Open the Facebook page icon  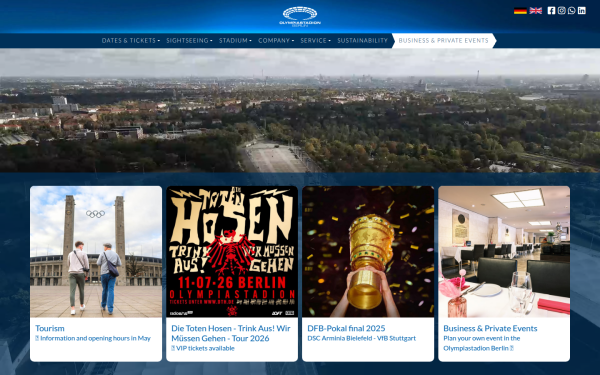pyautogui.click(x=551, y=11)
